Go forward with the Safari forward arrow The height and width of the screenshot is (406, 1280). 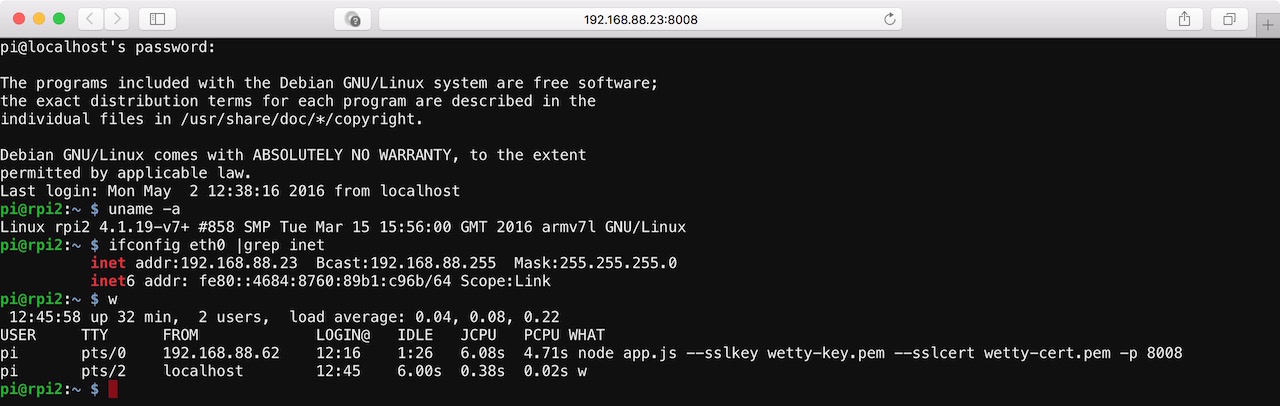click(116, 19)
